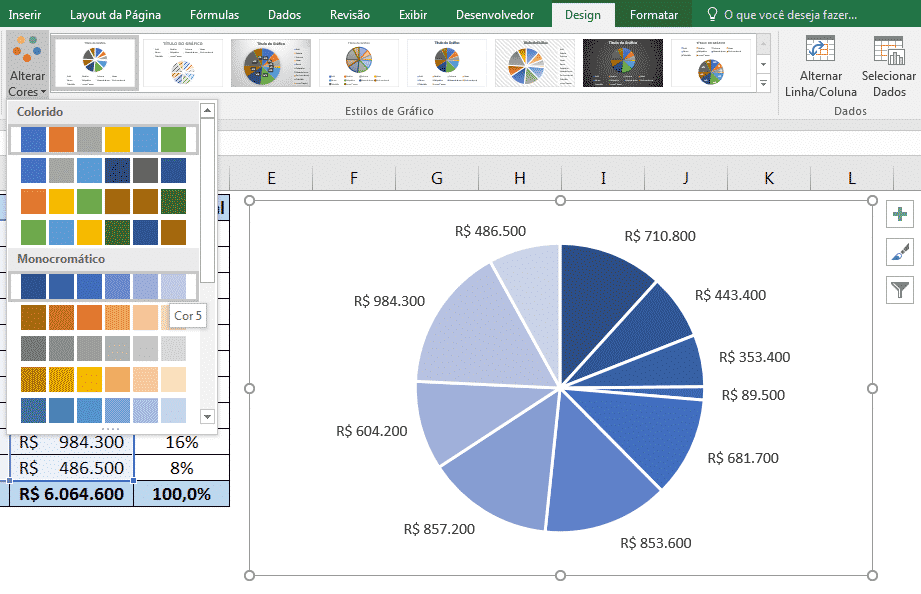The height and width of the screenshot is (594, 921).
Task: Select the first chart style thumbnail
Action: 95,63
